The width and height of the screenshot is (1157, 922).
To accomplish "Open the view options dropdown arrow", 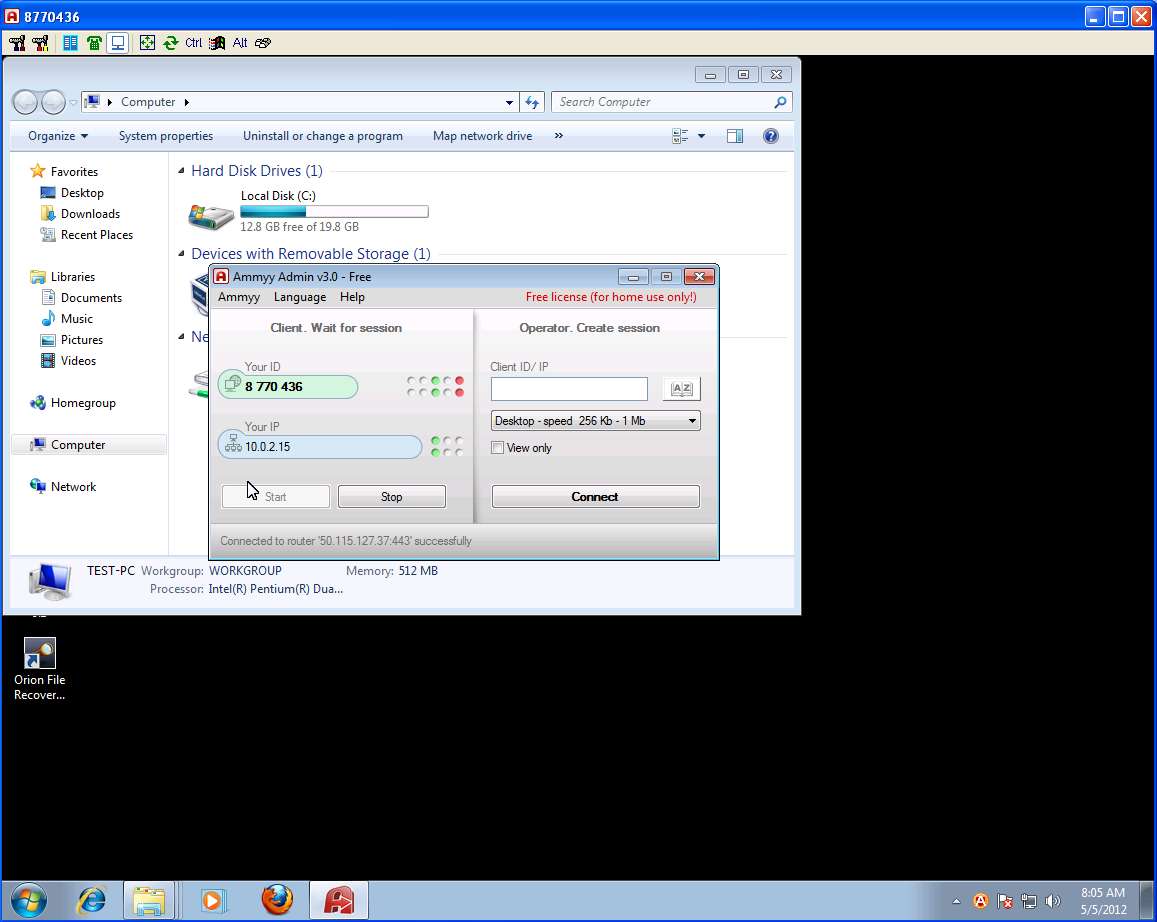I will (701, 136).
